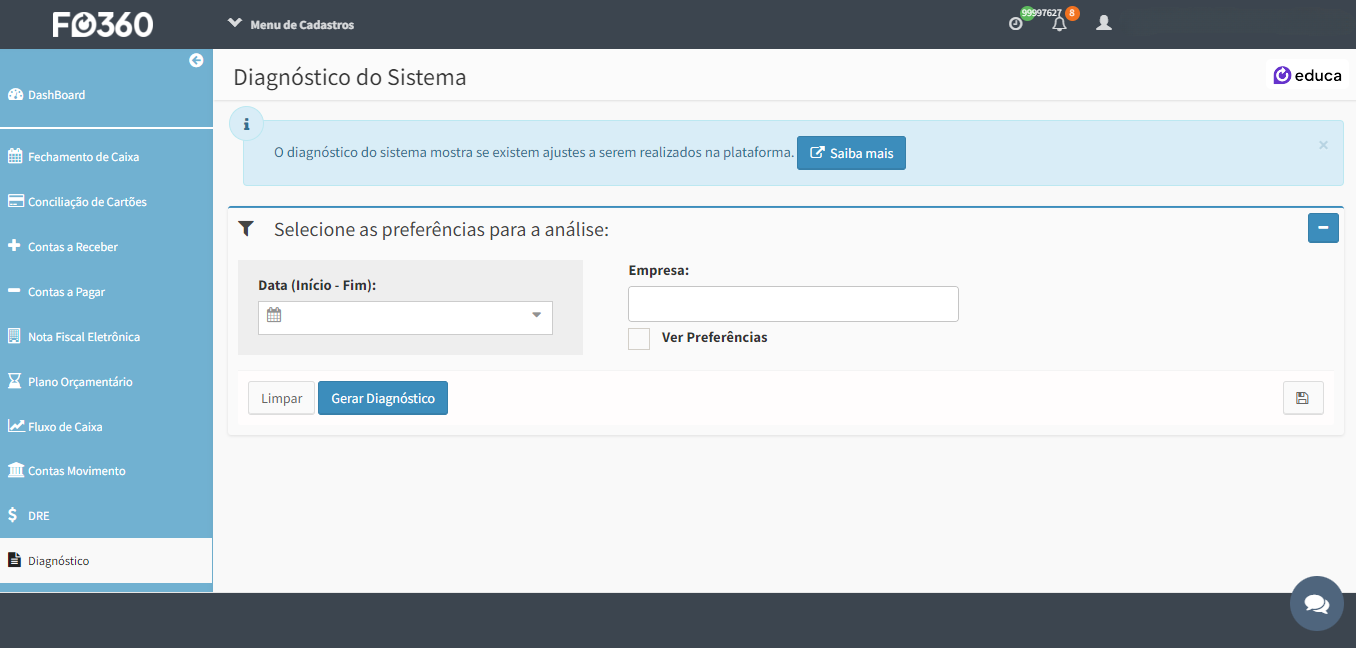This screenshot has width=1356, height=648.
Task: Click the Saiba mais link button
Action: [851, 153]
